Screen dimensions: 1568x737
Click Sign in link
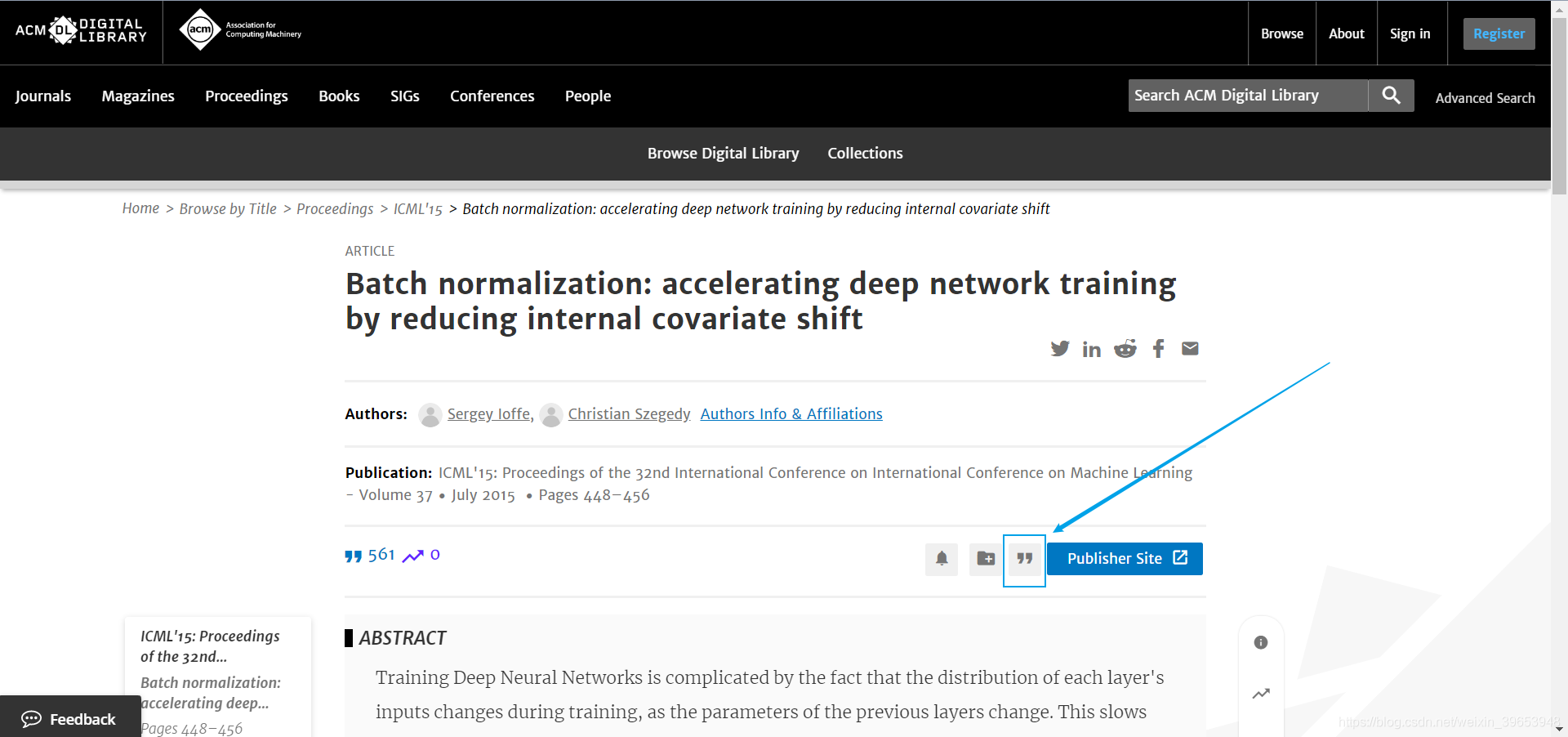[x=1410, y=33]
